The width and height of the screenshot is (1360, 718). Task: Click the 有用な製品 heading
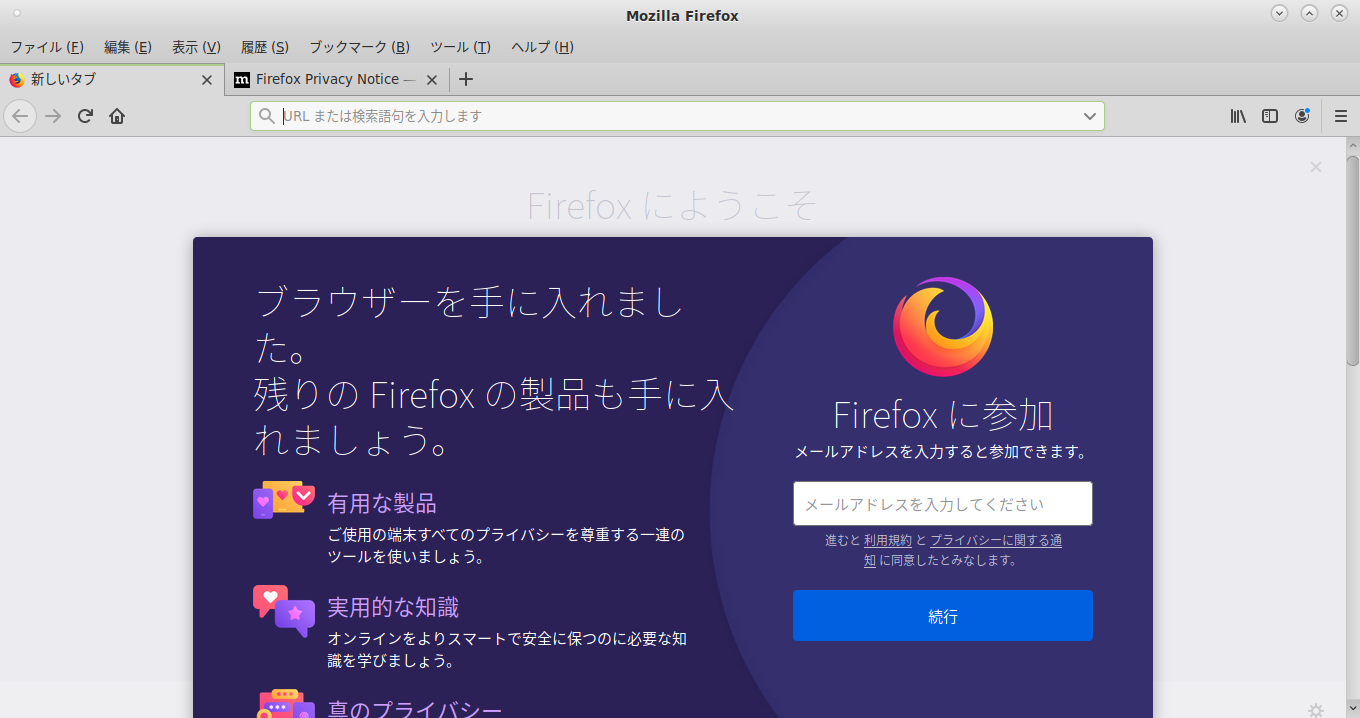click(x=382, y=503)
